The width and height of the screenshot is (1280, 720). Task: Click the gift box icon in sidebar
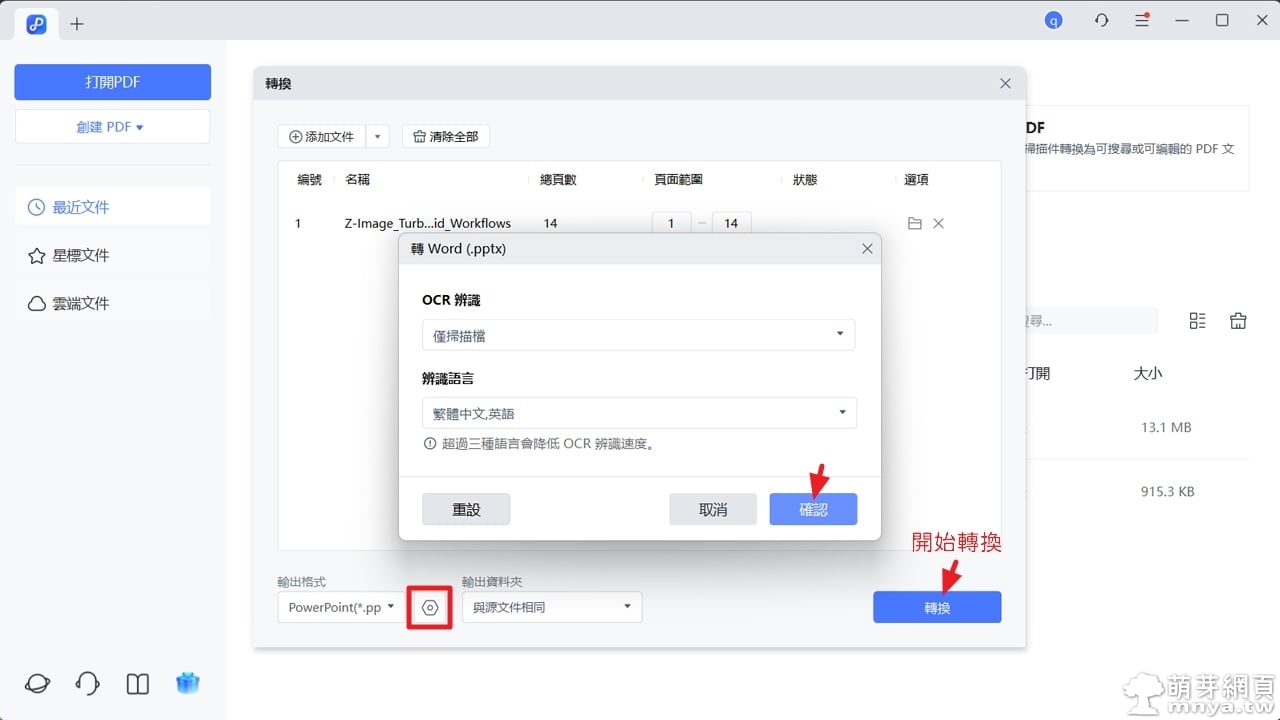[187, 683]
